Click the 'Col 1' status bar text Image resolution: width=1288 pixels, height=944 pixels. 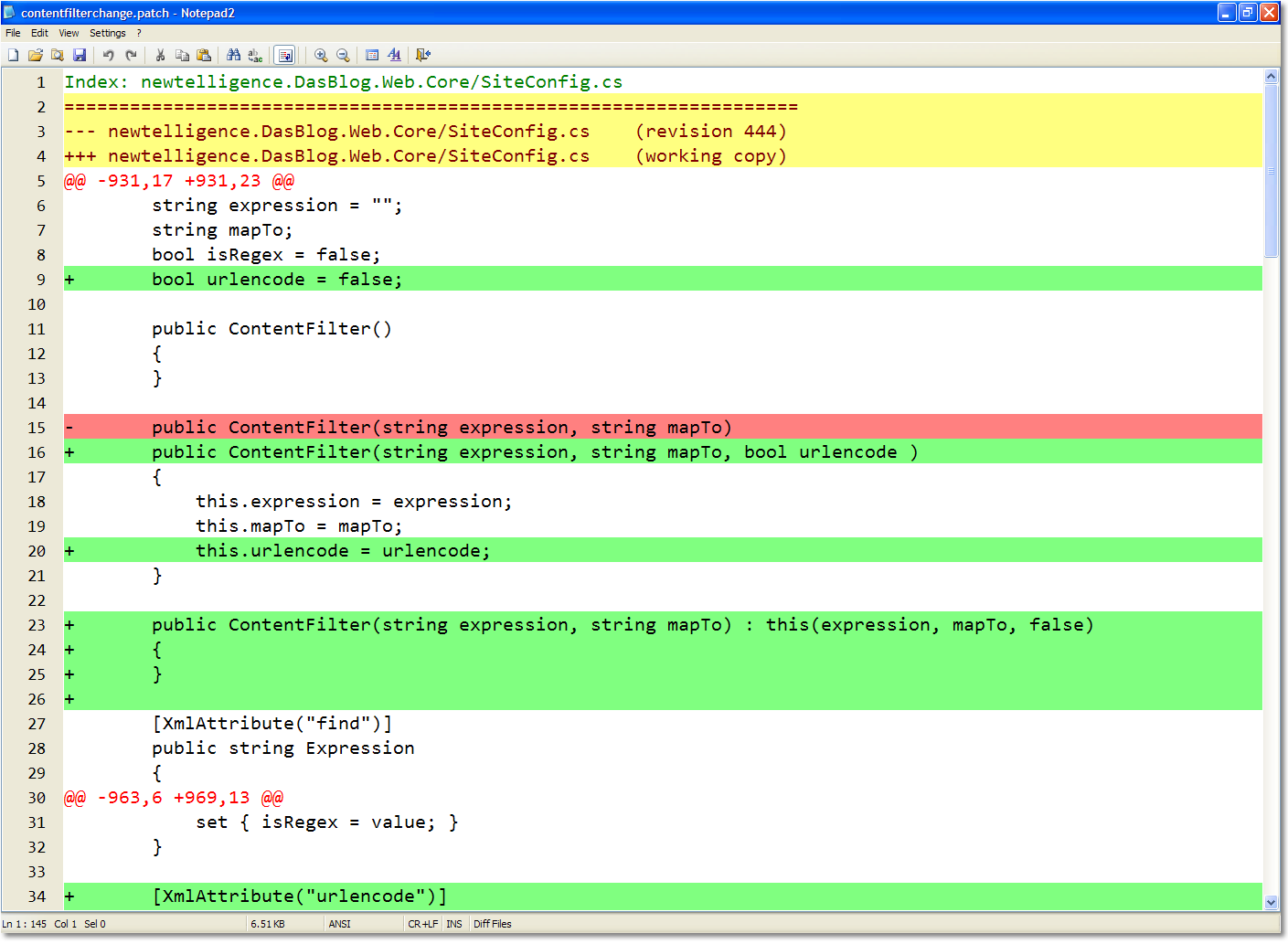click(66, 924)
